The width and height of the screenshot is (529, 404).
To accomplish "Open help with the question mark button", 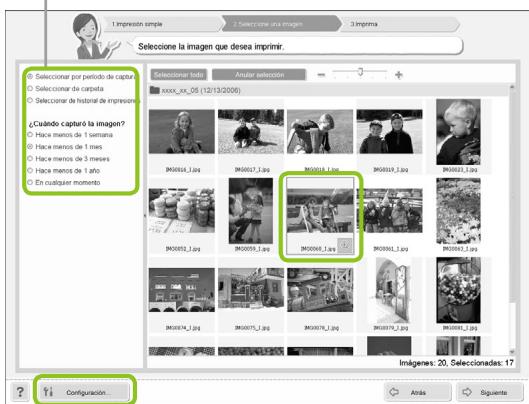I will click(20, 392).
